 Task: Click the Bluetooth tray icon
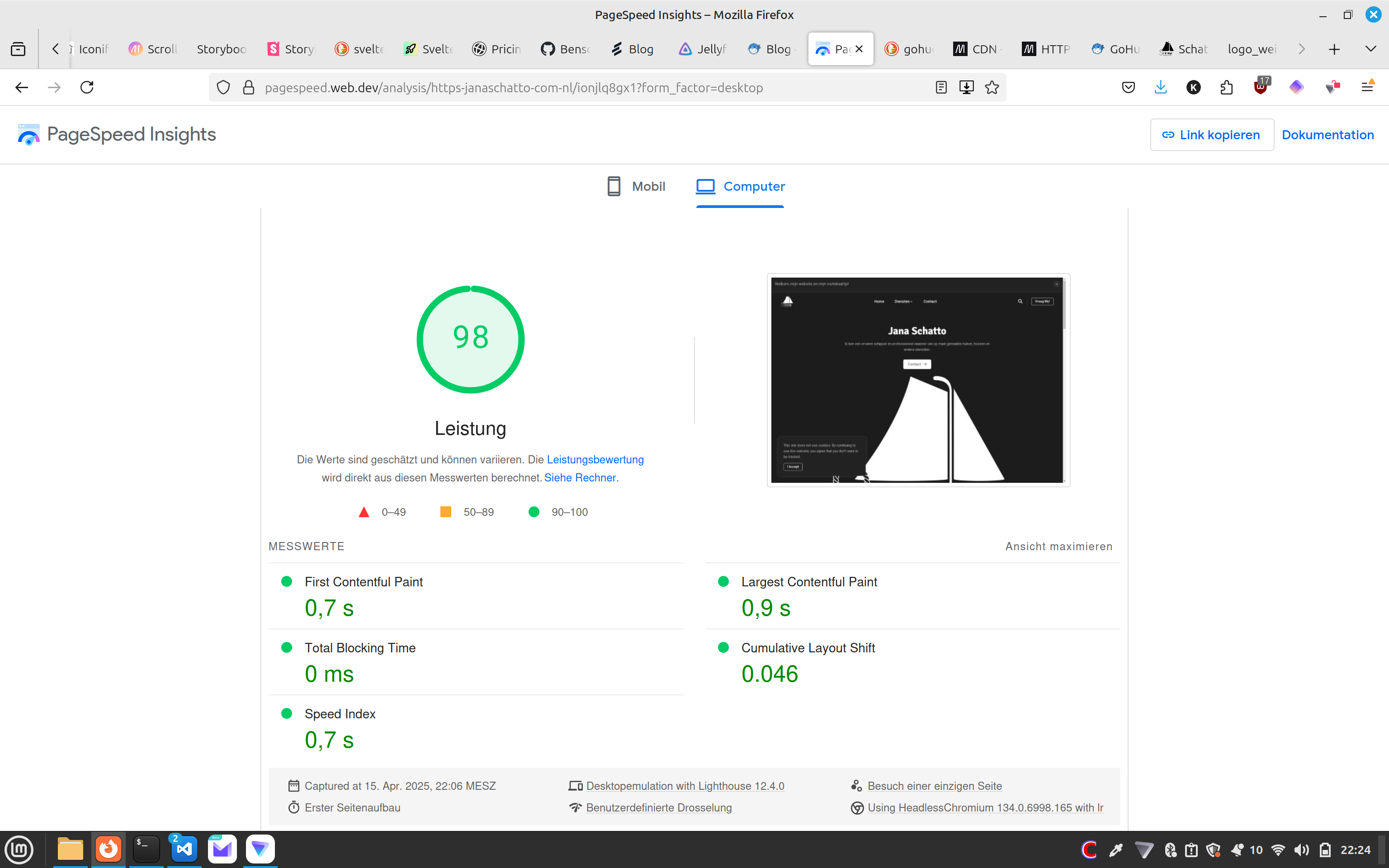pos(1170,850)
